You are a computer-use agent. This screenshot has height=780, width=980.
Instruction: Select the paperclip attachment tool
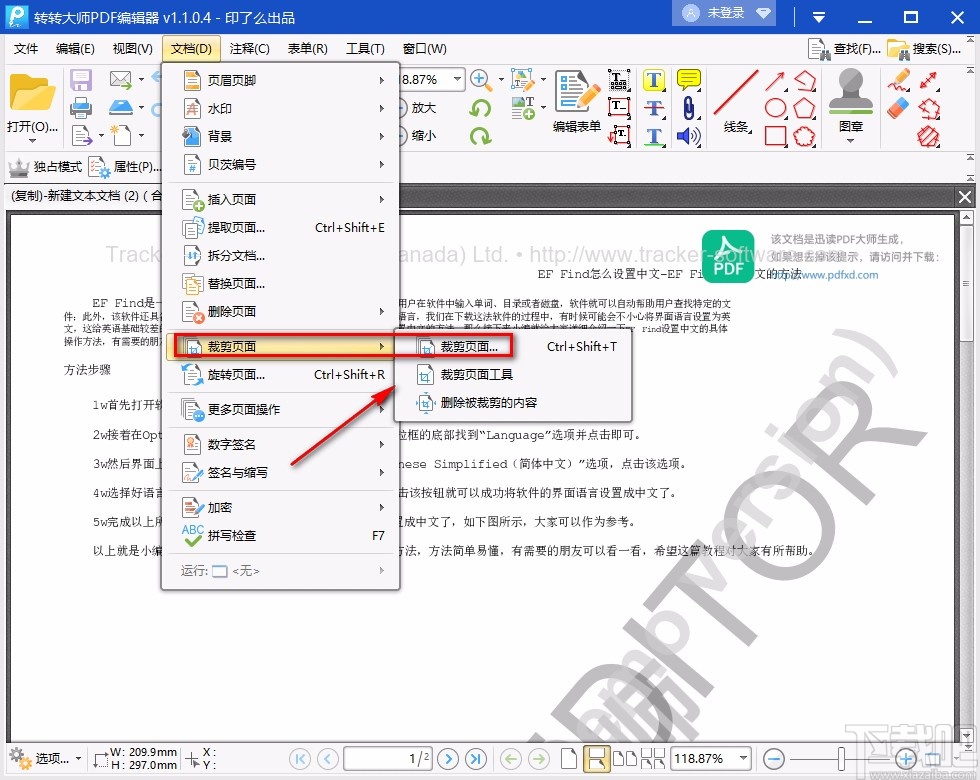point(688,108)
